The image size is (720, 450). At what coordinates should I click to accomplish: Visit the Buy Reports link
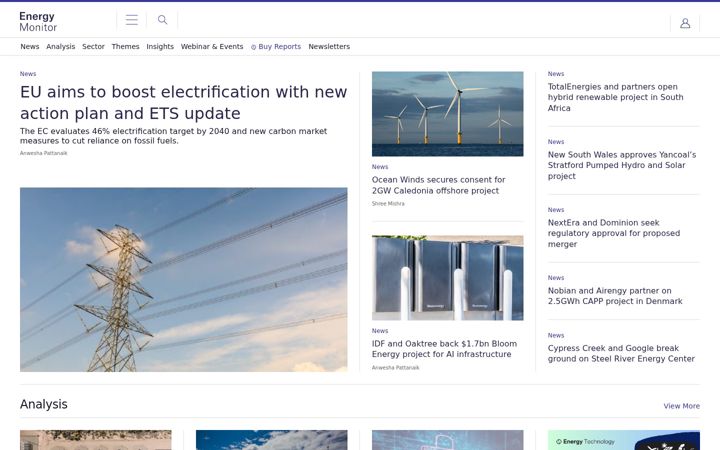276,46
